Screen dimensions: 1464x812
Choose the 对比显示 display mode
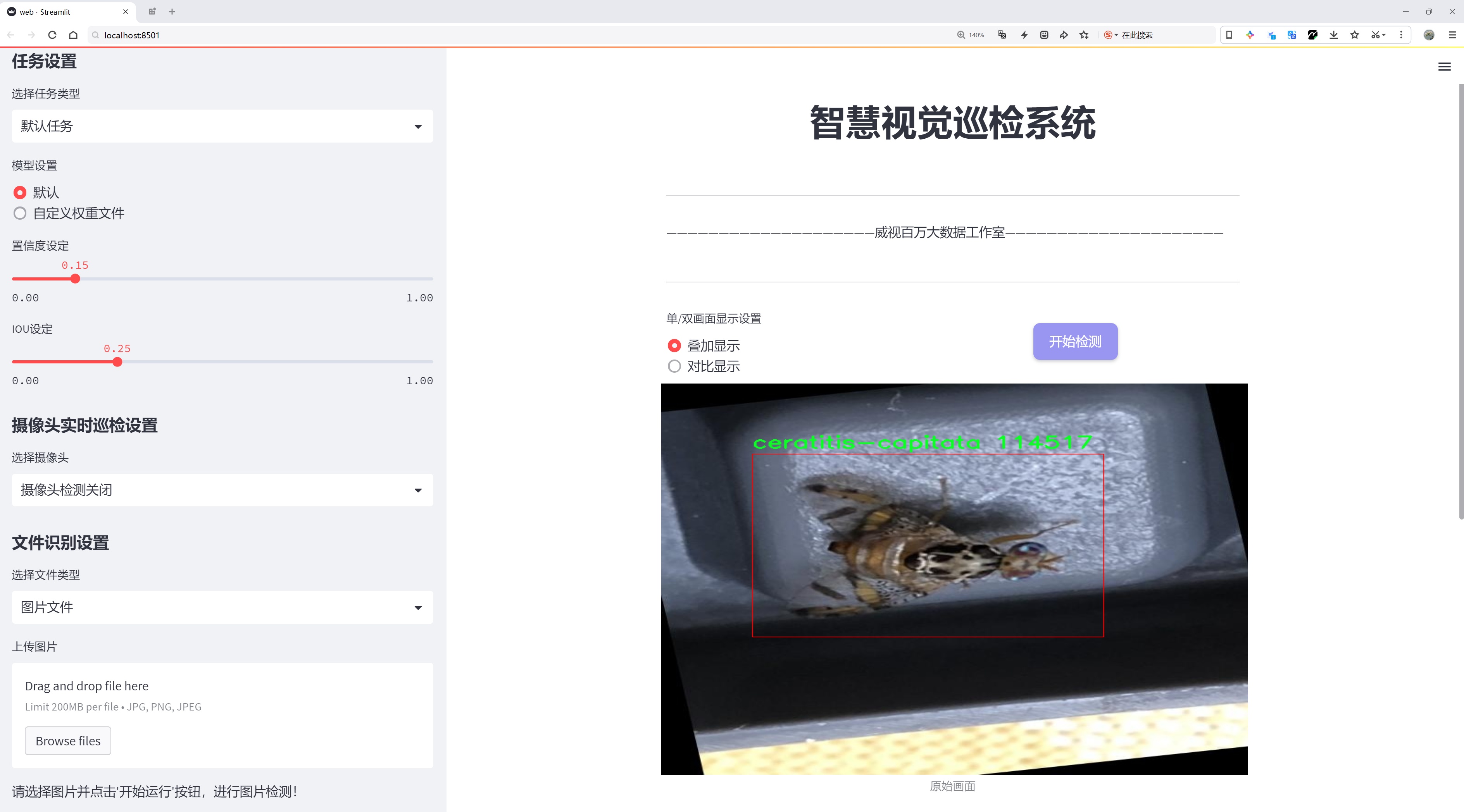(674, 366)
